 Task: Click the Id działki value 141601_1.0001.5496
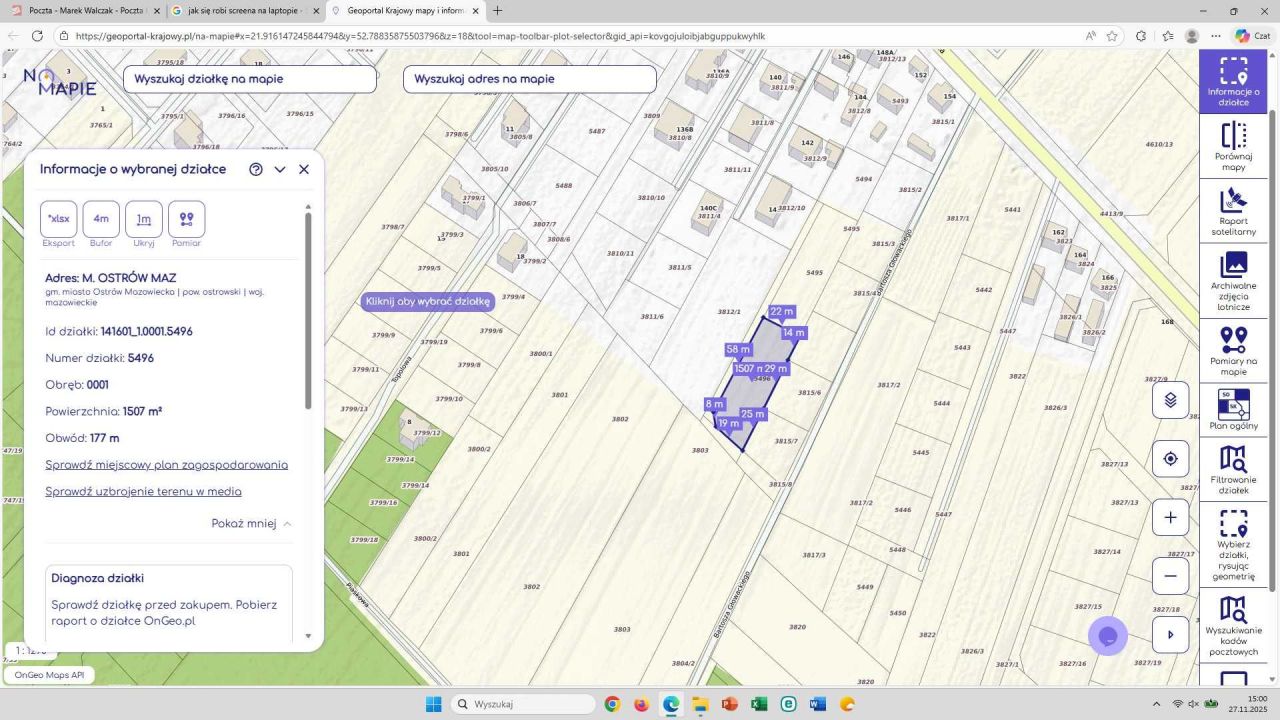pos(146,331)
